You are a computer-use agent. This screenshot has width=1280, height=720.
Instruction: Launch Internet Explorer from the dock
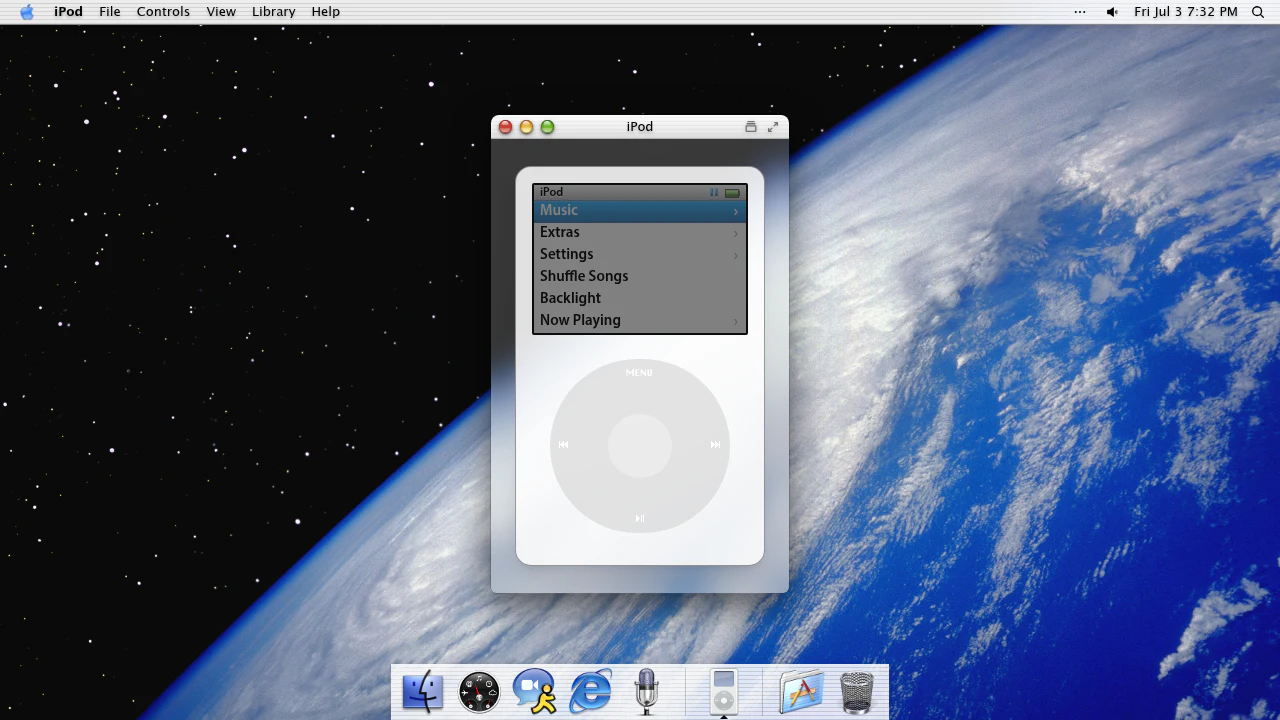coord(591,691)
